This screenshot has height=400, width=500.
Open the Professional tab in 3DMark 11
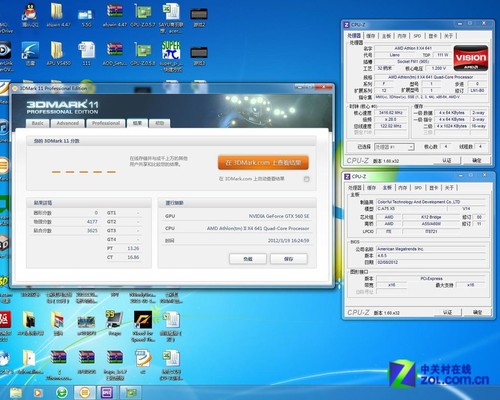pyautogui.click(x=106, y=123)
